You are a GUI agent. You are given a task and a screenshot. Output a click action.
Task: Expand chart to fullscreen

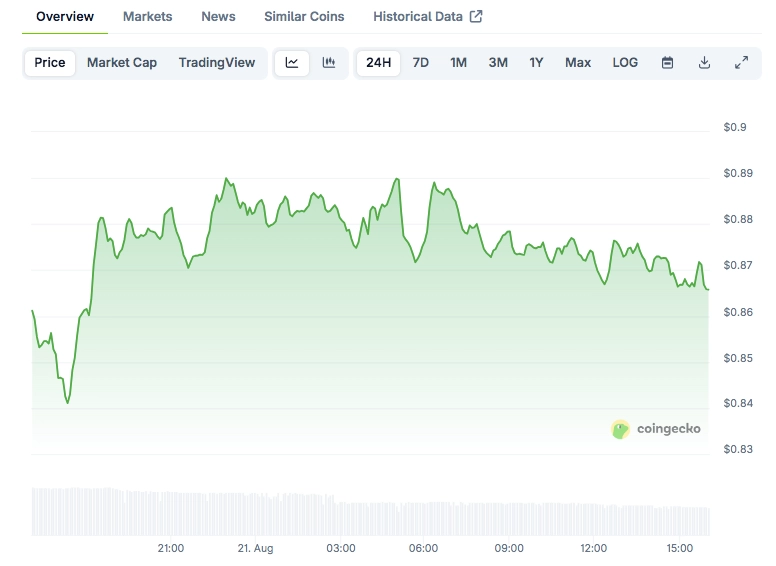click(741, 63)
